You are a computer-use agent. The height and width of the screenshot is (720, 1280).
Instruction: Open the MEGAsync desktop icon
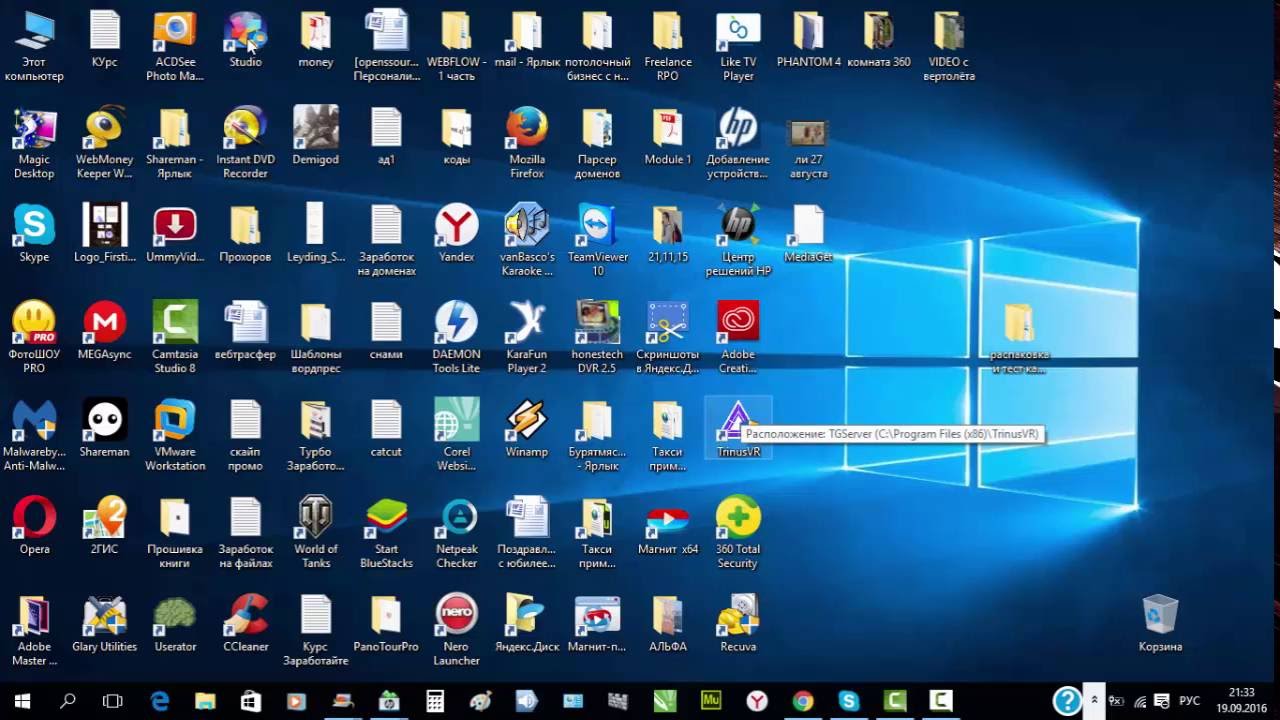[x=104, y=331]
